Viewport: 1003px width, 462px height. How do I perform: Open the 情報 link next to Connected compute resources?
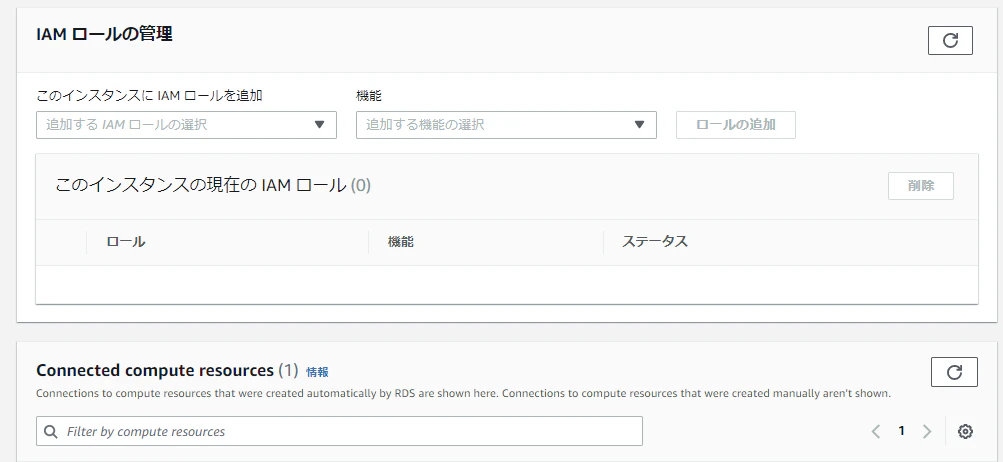[317, 372]
